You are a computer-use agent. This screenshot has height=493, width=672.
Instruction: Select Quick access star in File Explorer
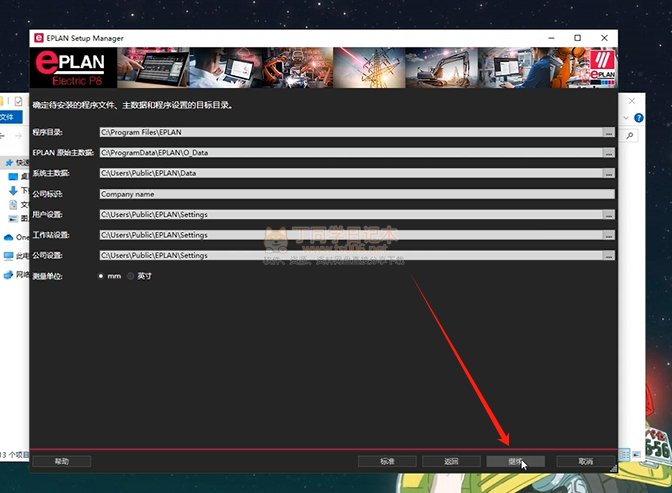click(x=9, y=163)
